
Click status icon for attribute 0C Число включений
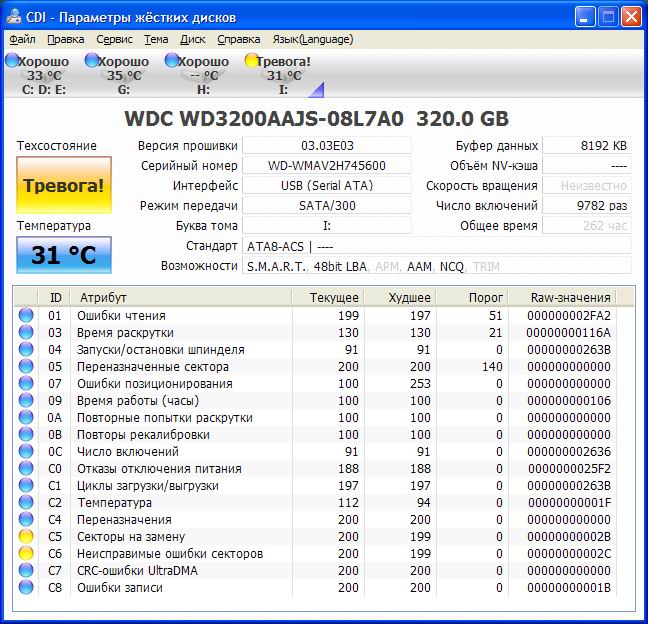(26, 451)
